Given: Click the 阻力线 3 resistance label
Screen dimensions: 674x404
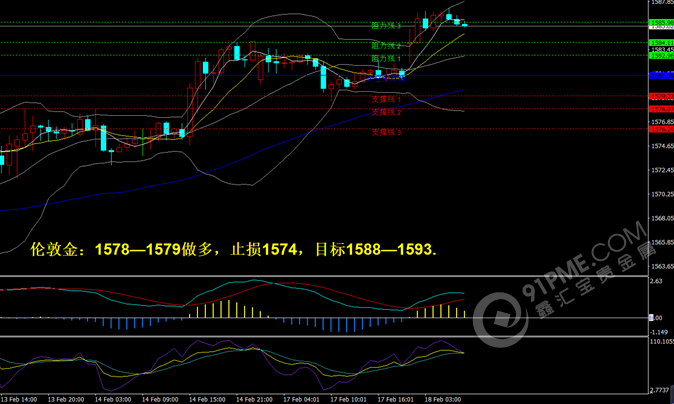Looking at the screenshot, I should [x=386, y=25].
